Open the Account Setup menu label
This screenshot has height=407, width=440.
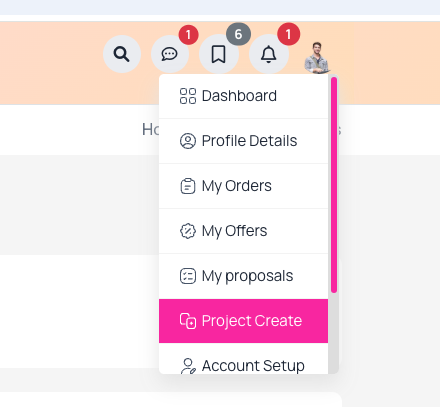pos(253,366)
